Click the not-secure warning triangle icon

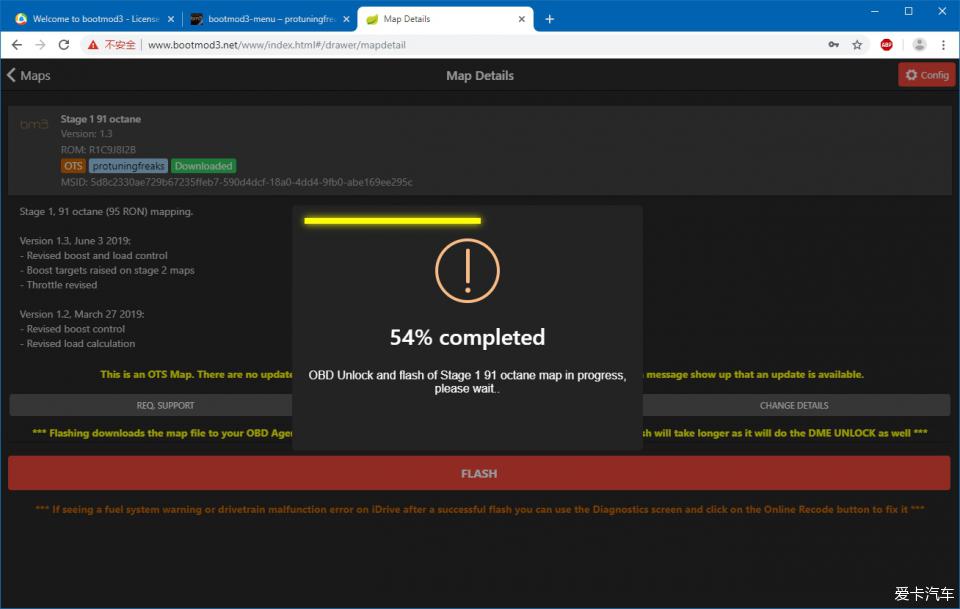tap(92, 45)
